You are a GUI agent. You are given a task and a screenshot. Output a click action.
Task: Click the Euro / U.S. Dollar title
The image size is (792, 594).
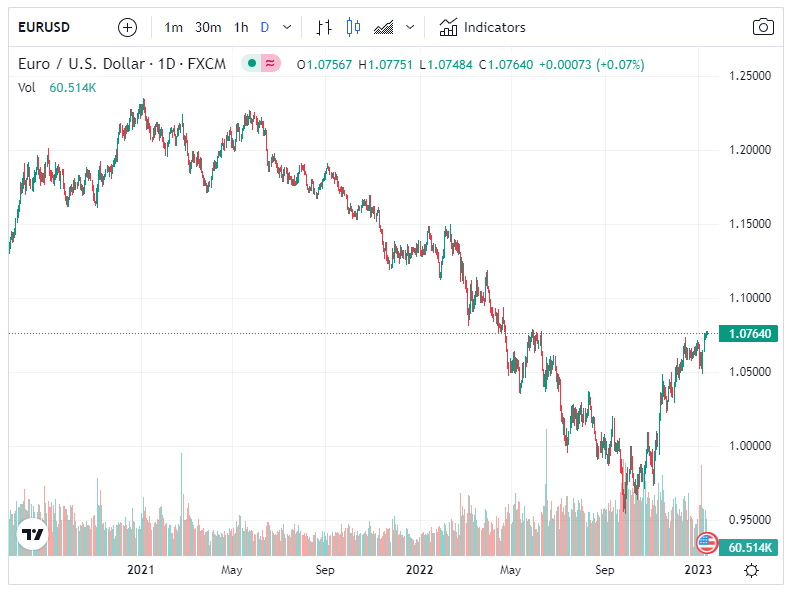tap(82, 64)
